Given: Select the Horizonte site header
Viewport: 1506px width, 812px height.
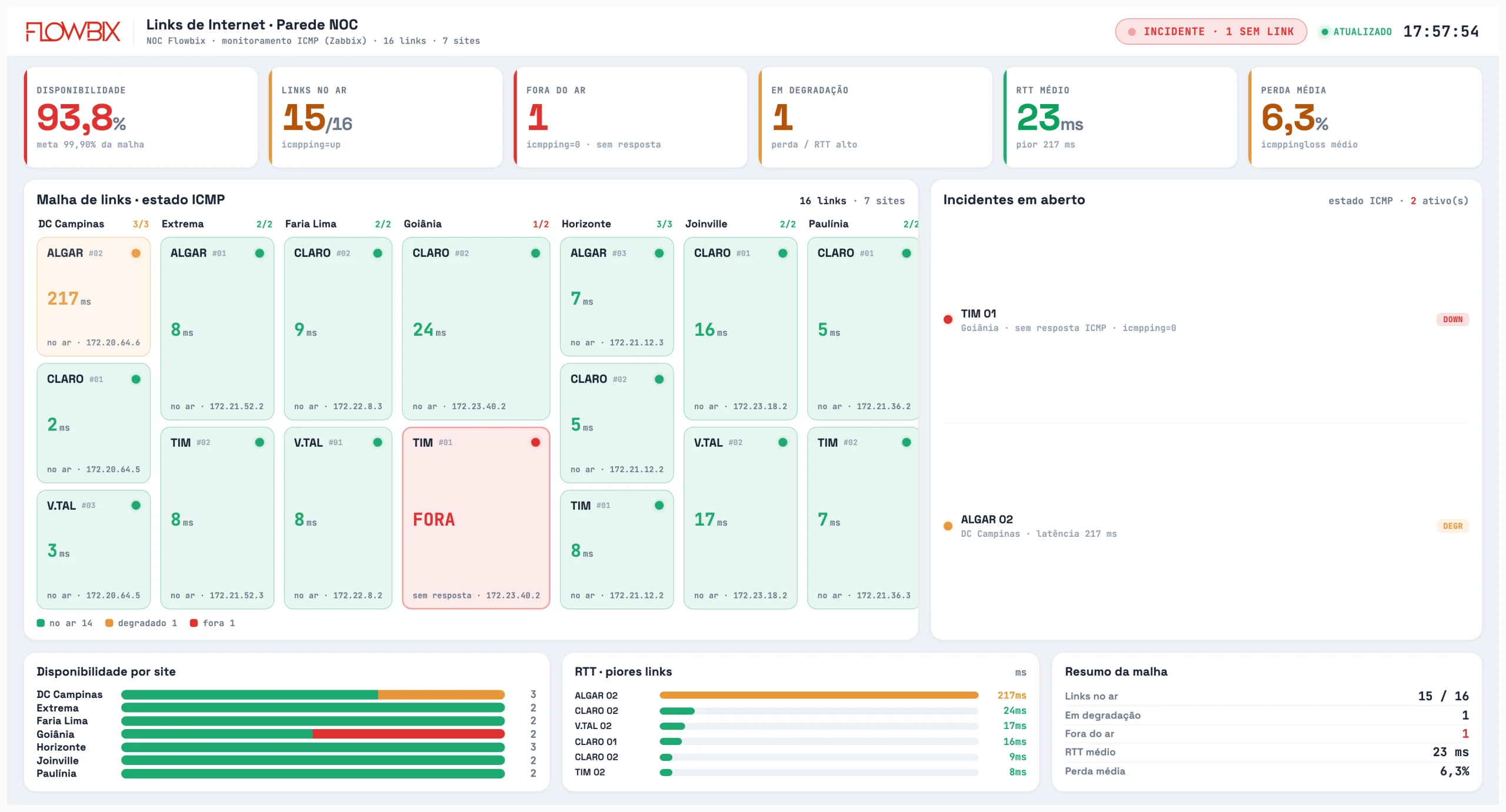Looking at the screenshot, I should (617, 224).
